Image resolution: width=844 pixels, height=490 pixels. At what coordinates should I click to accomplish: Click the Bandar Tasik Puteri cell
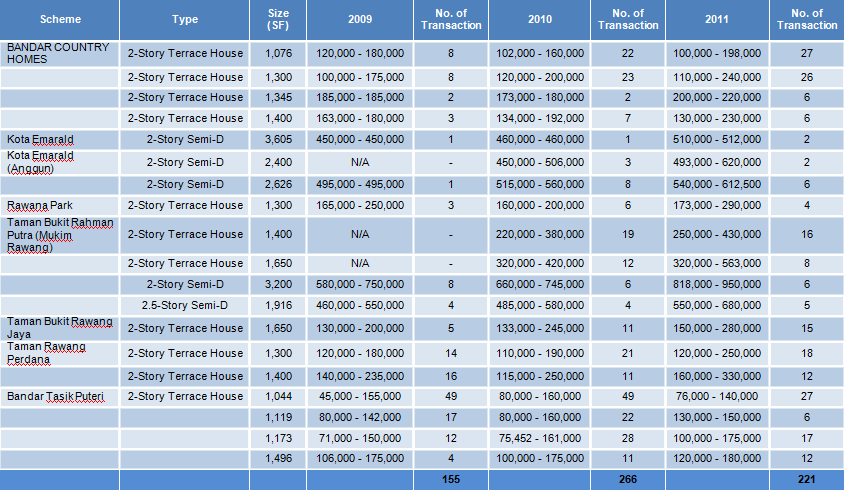[60, 397]
